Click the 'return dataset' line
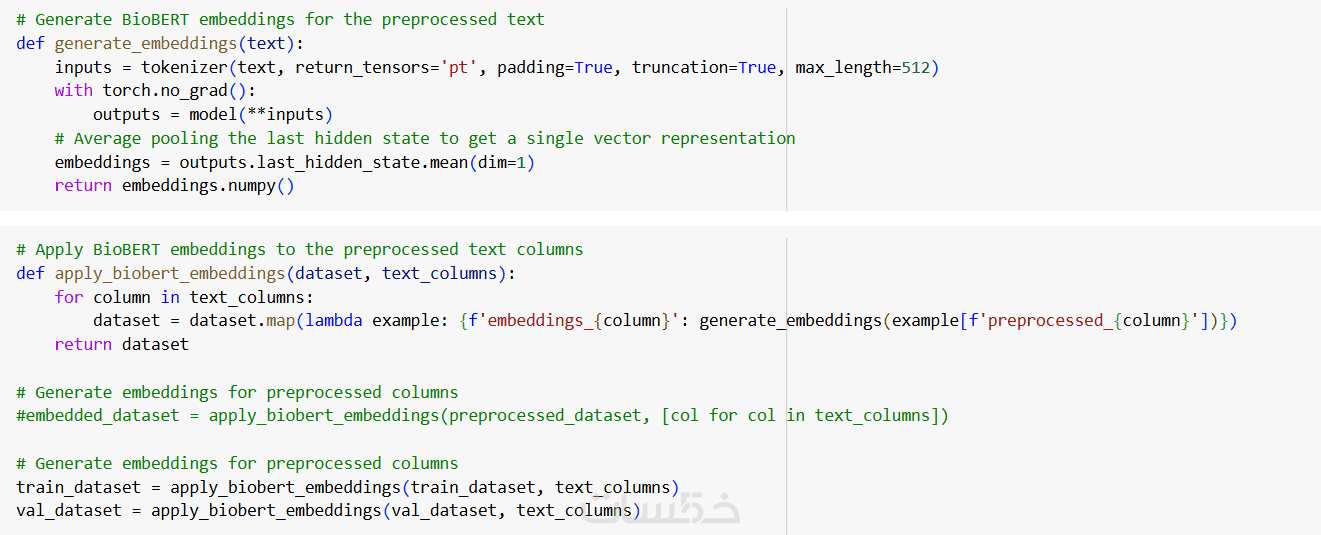Screen dimensions: 1321x535 pyautogui.click(x=122, y=344)
